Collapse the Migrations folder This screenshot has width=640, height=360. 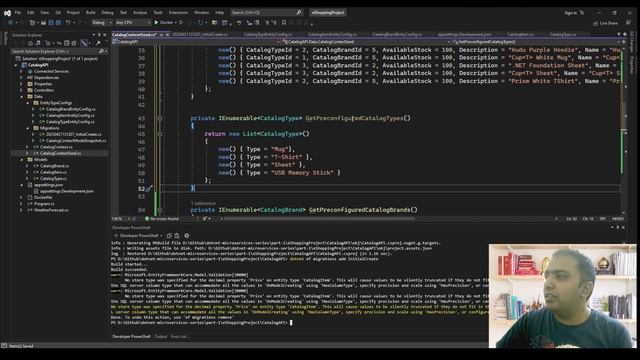pyautogui.click(x=28, y=128)
